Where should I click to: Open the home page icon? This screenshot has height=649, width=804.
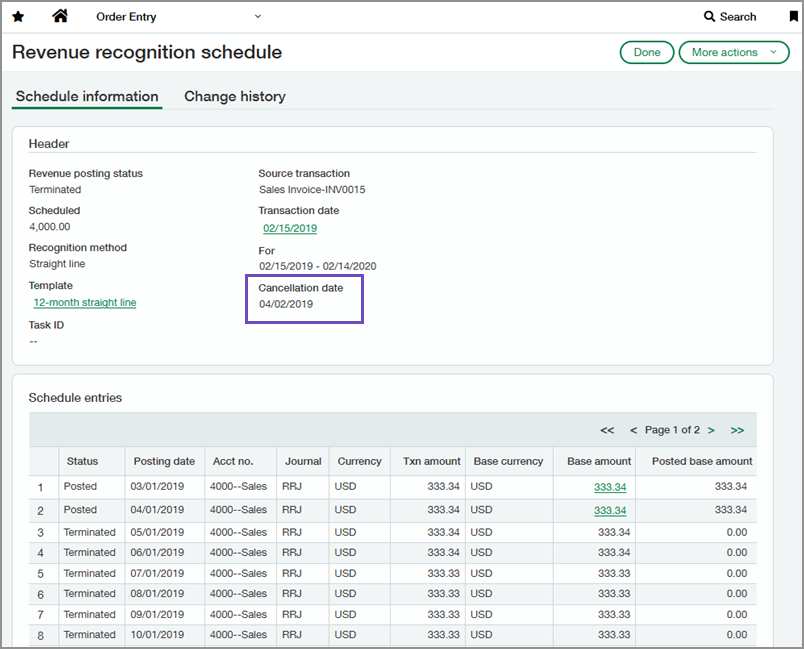click(x=60, y=16)
